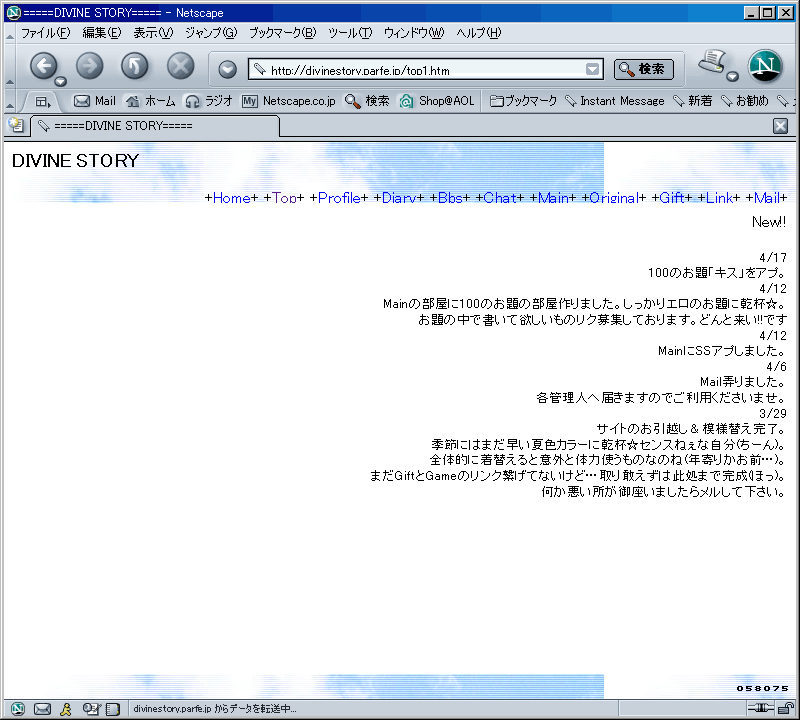The height and width of the screenshot is (720, 800).
Task: Go back with the Back arrow button
Action: [x=44, y=66]
